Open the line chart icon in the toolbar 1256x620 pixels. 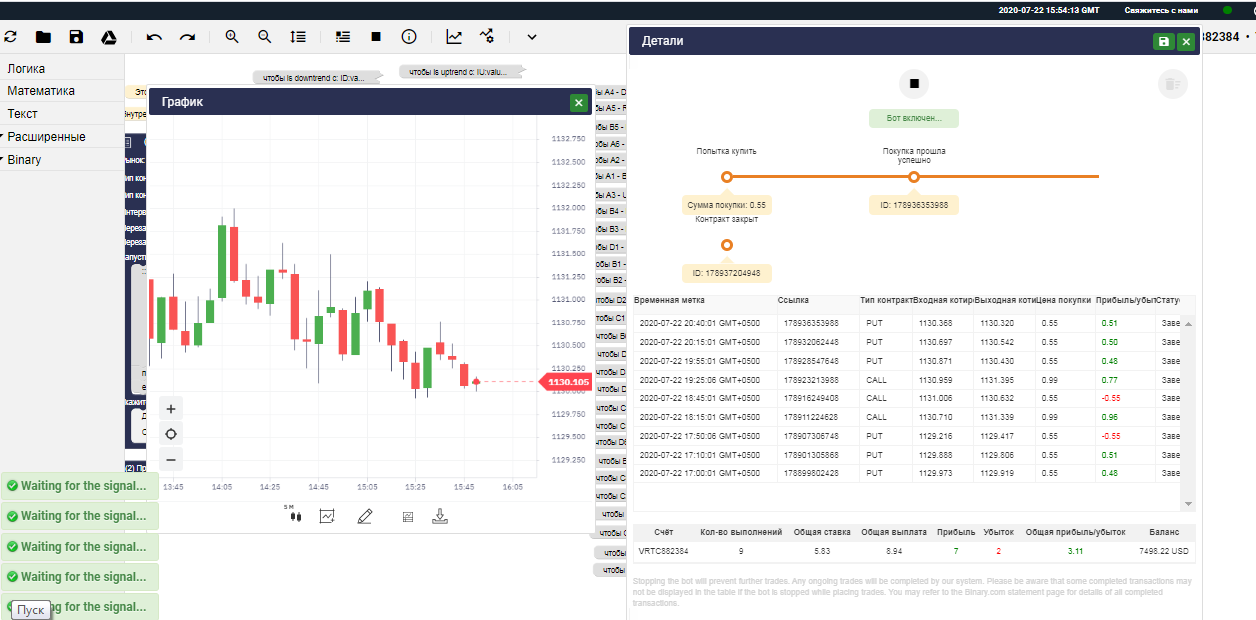[454, 37]
